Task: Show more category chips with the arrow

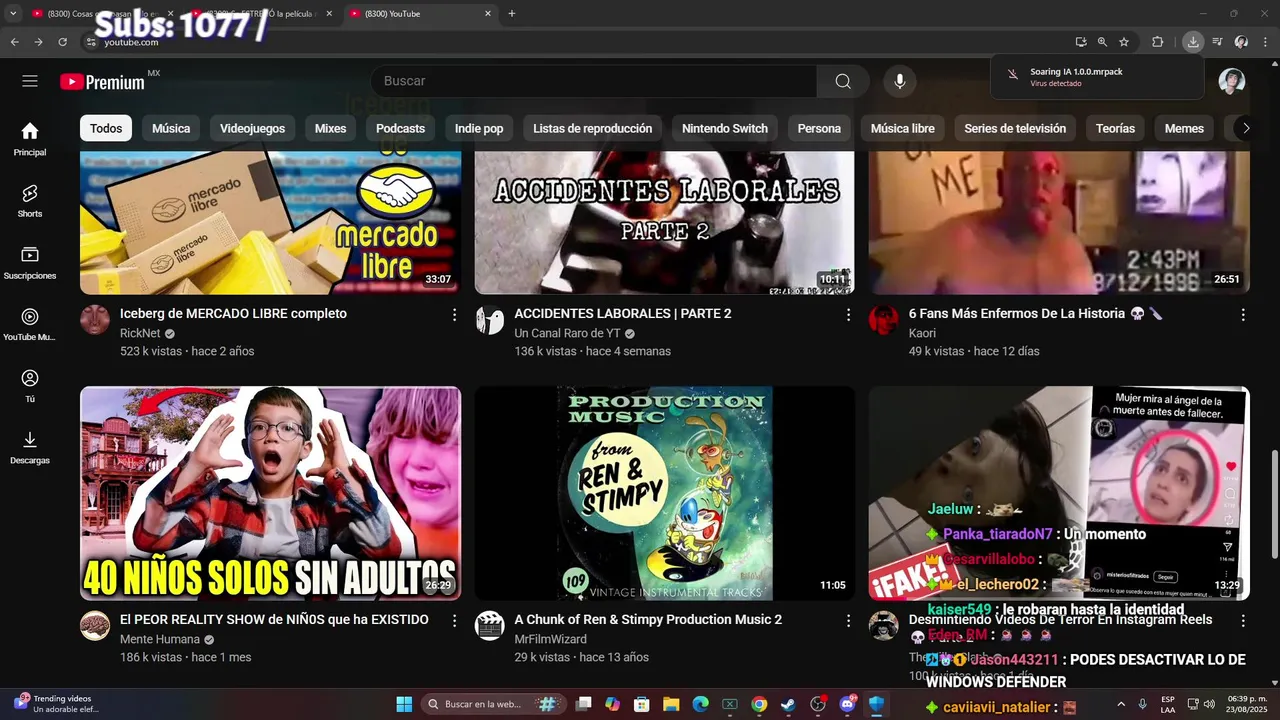Action: (x=1246, y=128)
